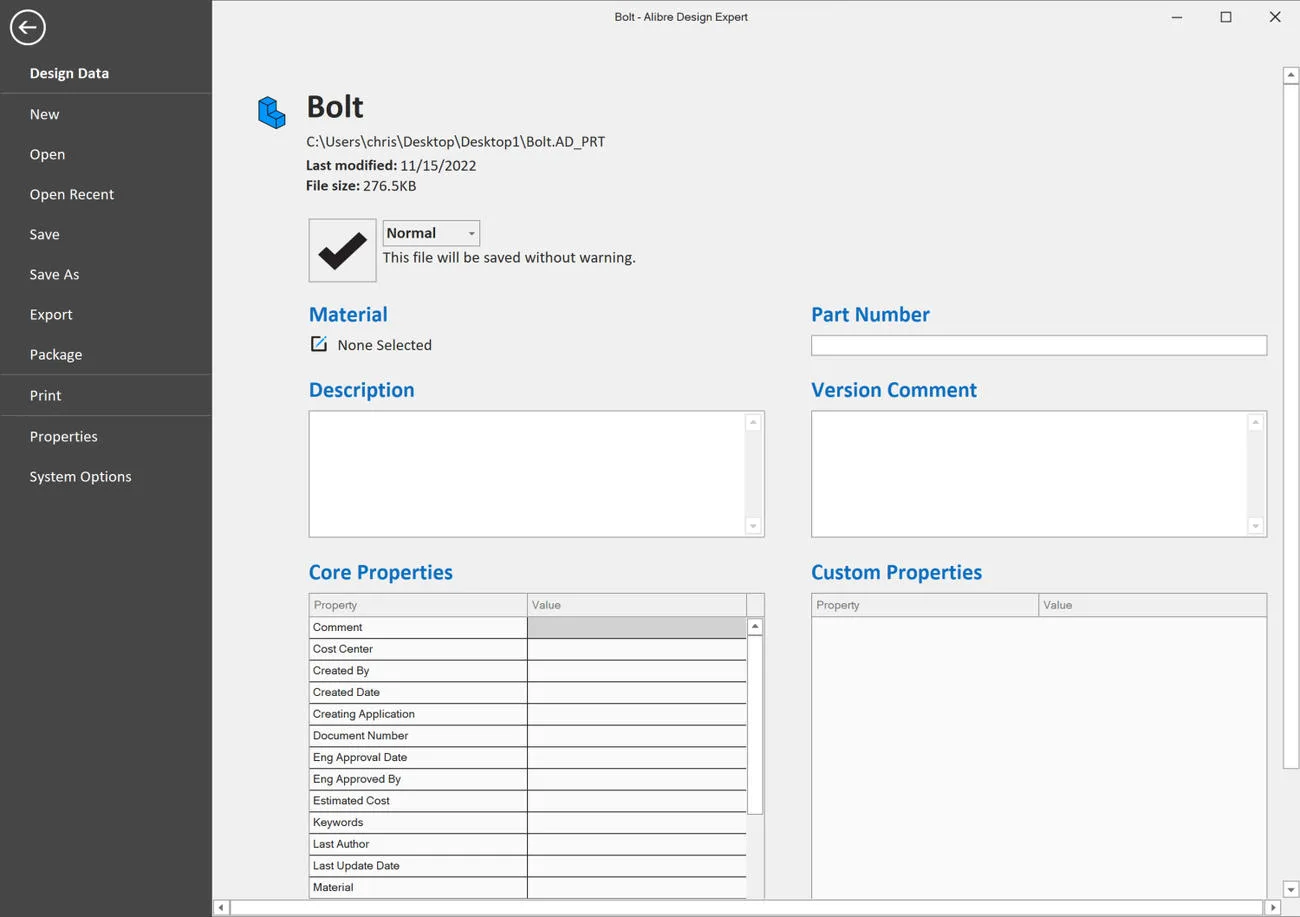Click inside the Version Comment text box
This screenshot has height=917, width=1300.
[x=1029, y=474]
